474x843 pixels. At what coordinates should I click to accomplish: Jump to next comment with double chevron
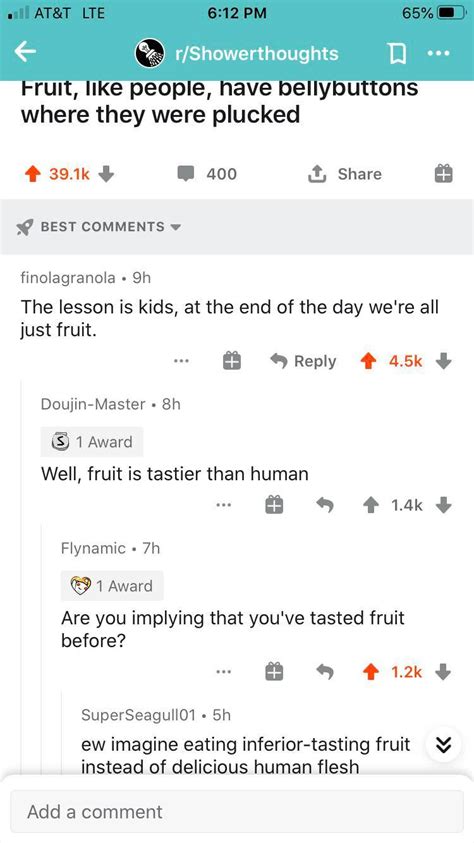coord(443,745)
